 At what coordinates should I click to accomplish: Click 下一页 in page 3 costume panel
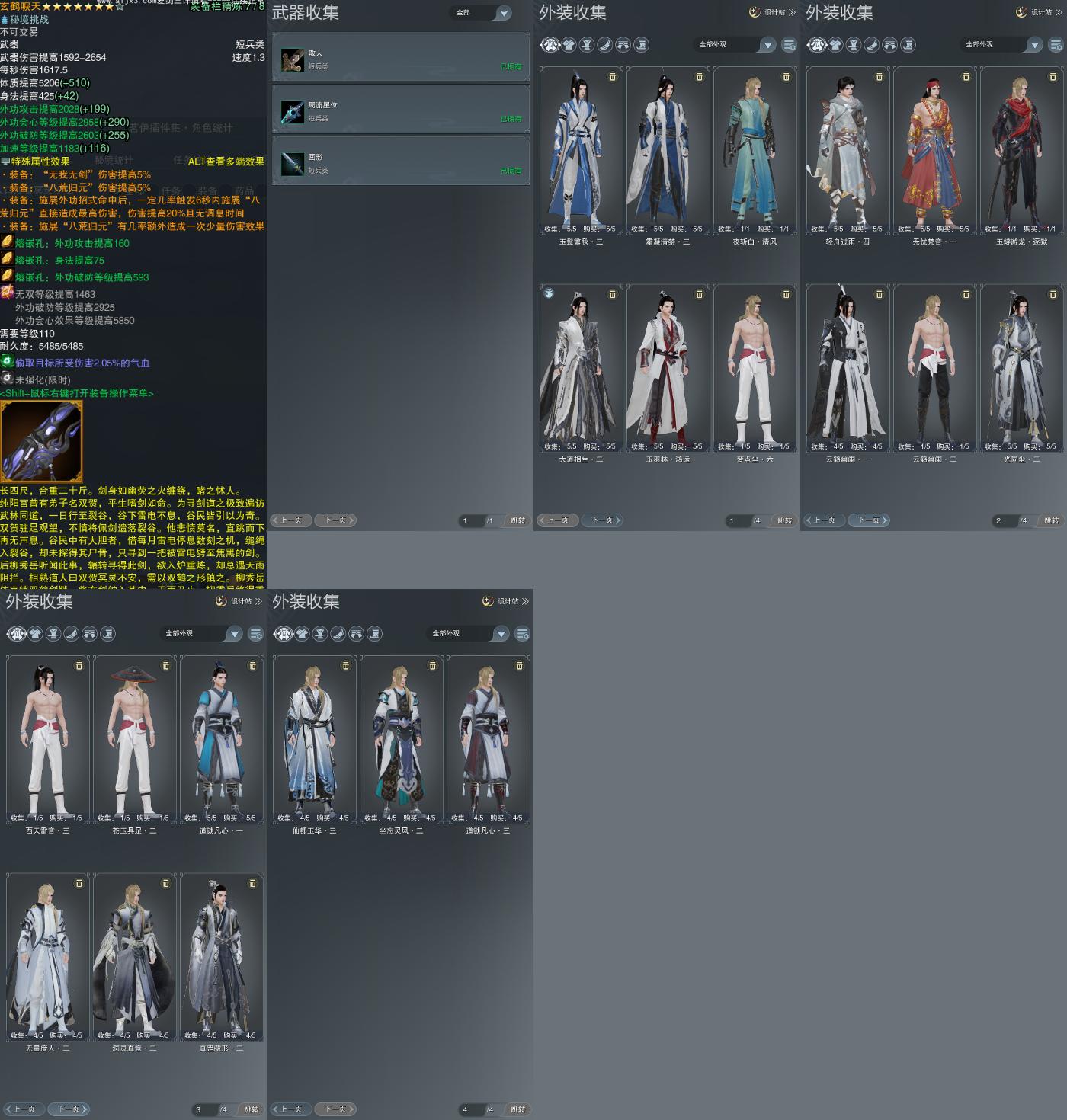[69, 1109]
